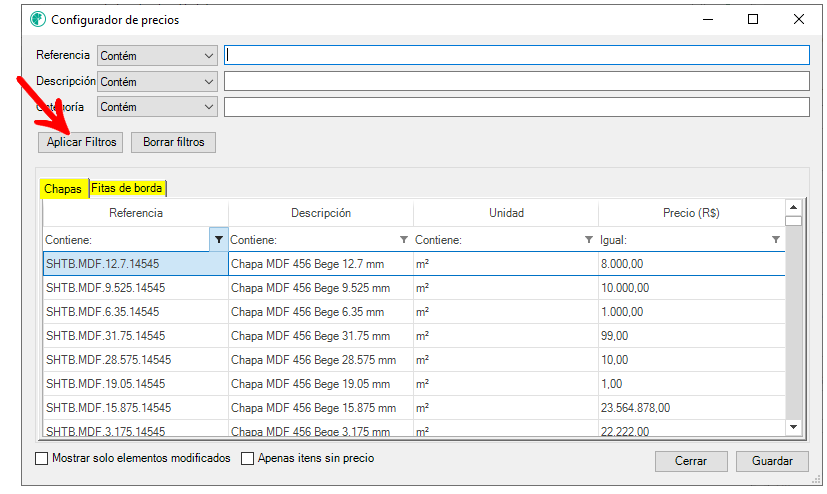Select the price cell showing 8.000,00

[x=690, y=264]
